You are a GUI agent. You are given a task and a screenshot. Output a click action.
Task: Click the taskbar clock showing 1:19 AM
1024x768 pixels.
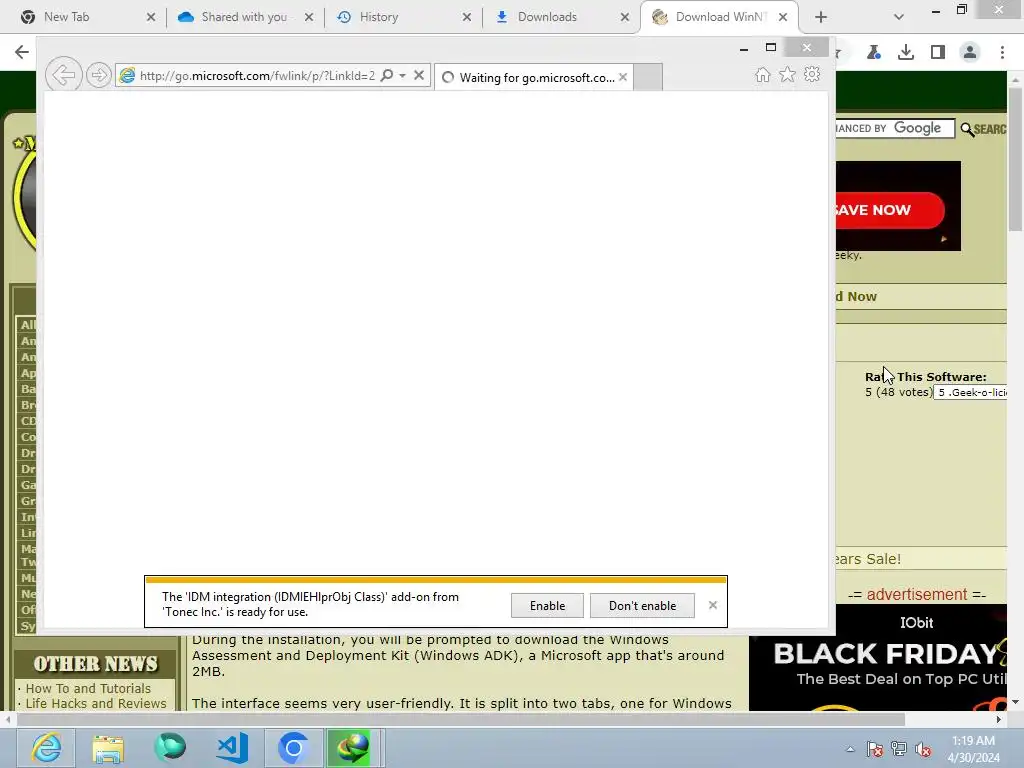coord(973,749)
